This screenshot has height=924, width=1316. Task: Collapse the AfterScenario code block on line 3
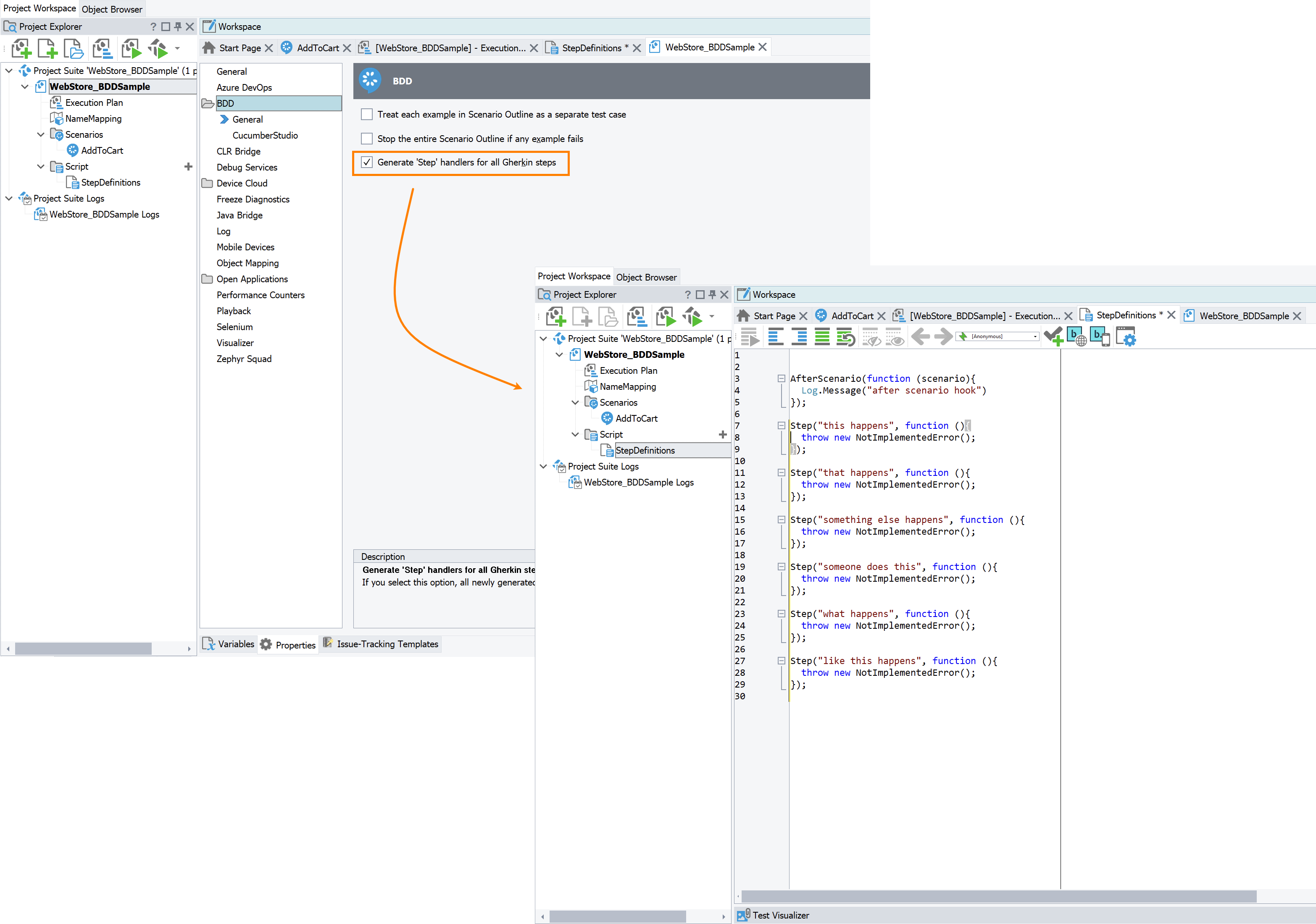click(782, 378)
